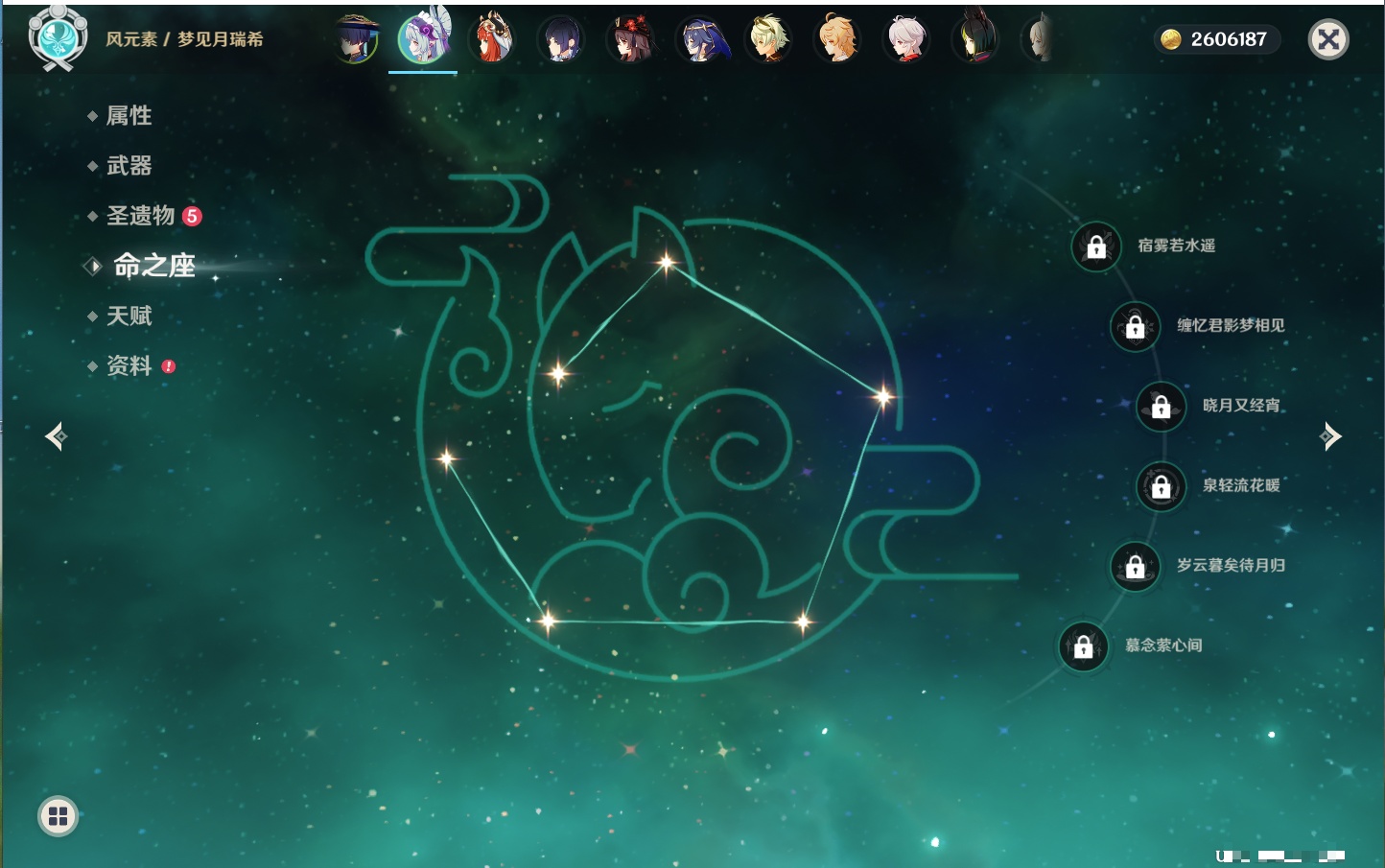
Task: Click the 晓月又经宵 constellation name text
Action: point(1241,405)
